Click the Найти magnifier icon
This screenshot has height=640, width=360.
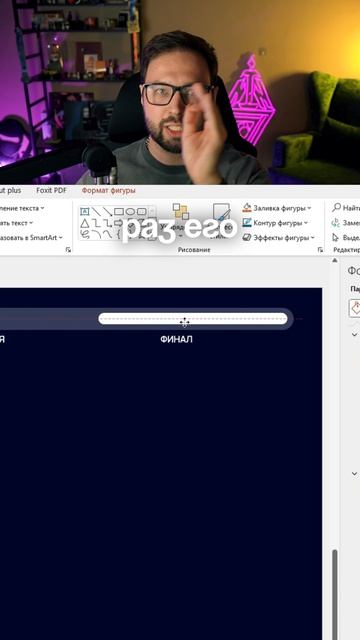coord(336,208)
